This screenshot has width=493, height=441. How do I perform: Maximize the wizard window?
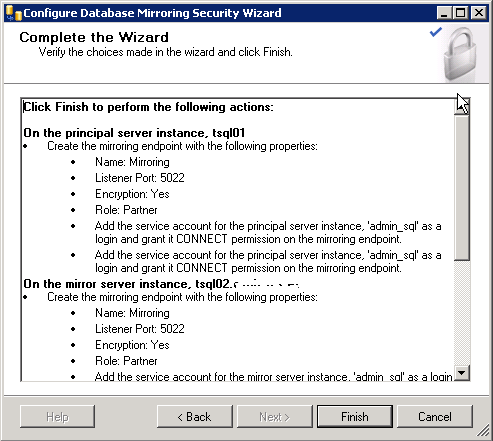point(461,13)
